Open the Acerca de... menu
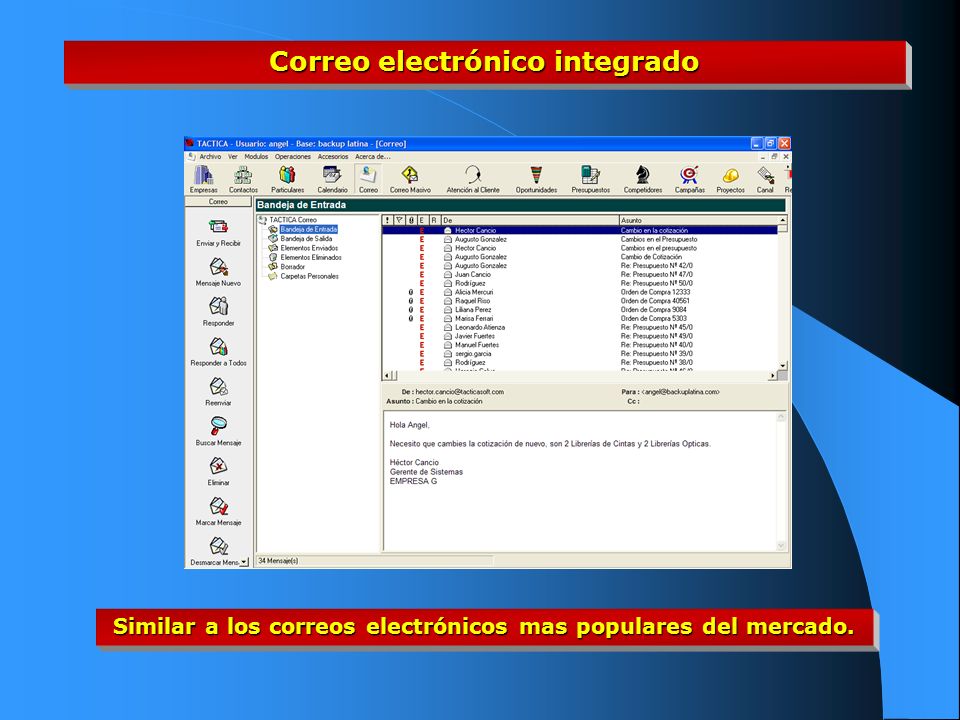The height and width of the screenshot is (720, 960). pyautogui.click(x=372, y=157)
